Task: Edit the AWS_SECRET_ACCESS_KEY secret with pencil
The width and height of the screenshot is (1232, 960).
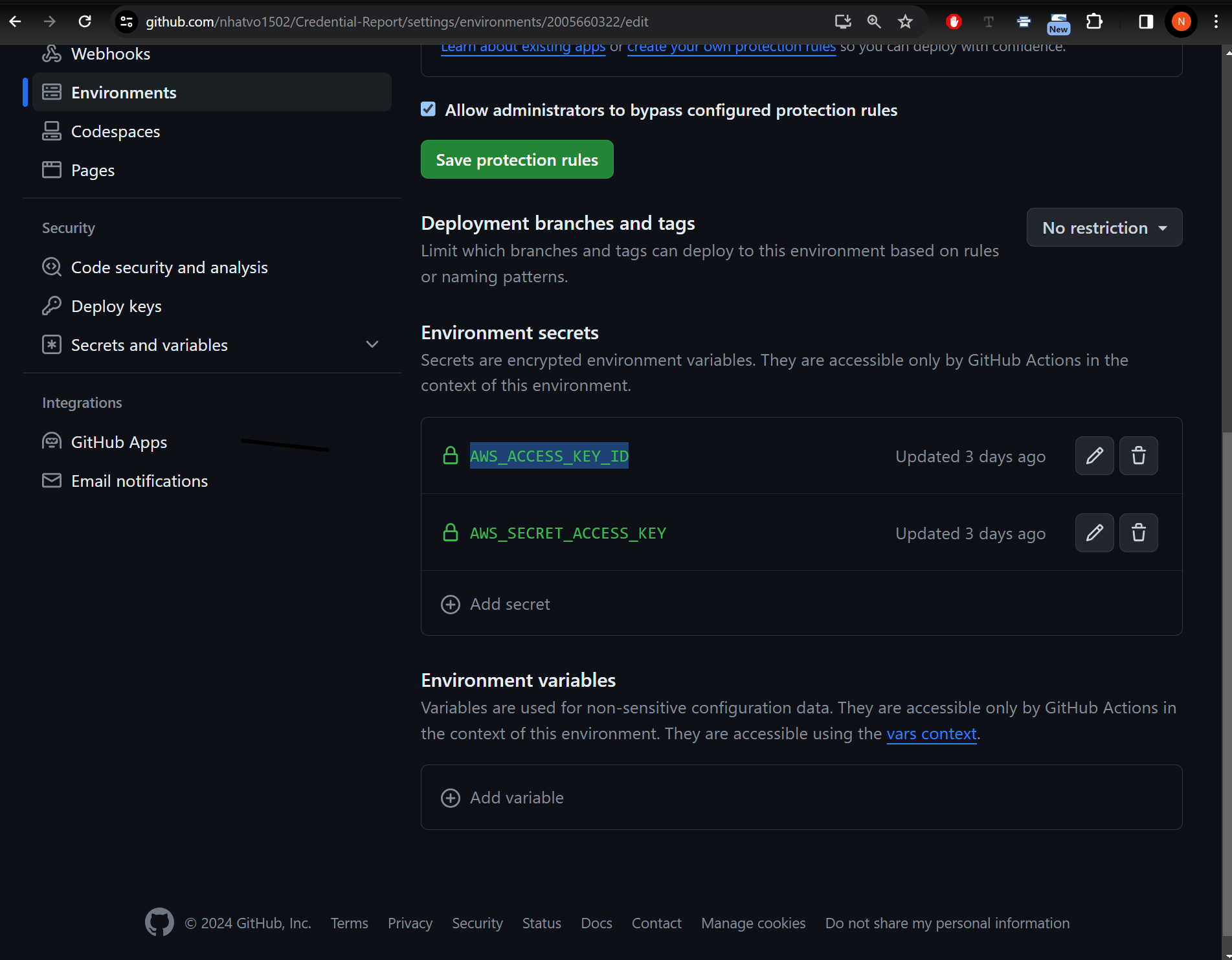Action: (1094, 533)
